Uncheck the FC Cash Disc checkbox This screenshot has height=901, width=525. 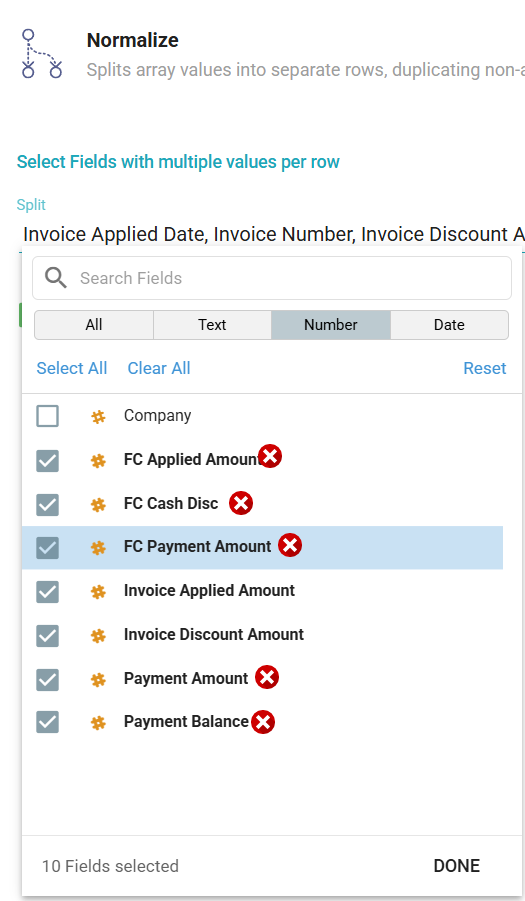47,505
